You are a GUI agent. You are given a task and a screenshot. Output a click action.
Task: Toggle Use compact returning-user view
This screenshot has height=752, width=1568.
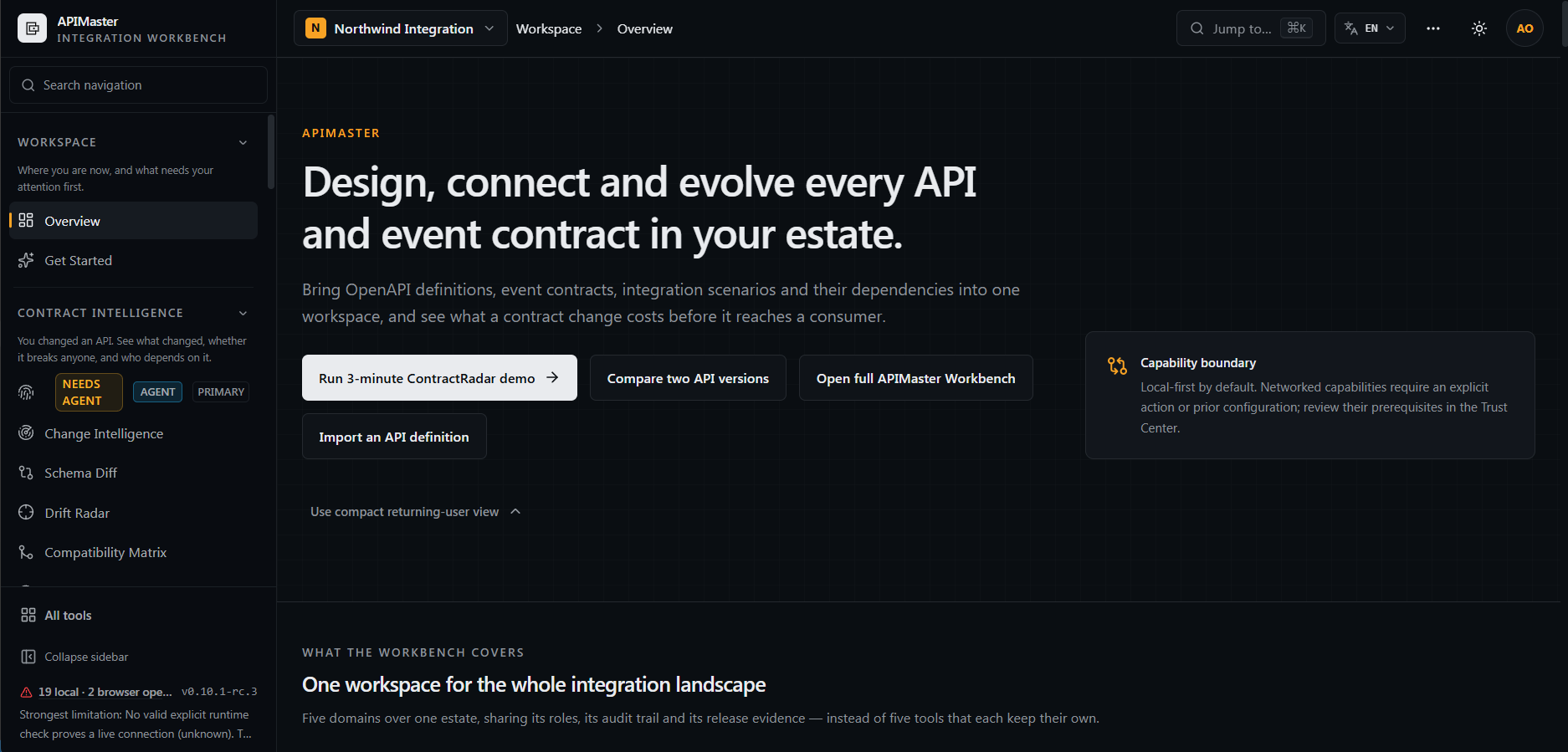click(416, 512)
